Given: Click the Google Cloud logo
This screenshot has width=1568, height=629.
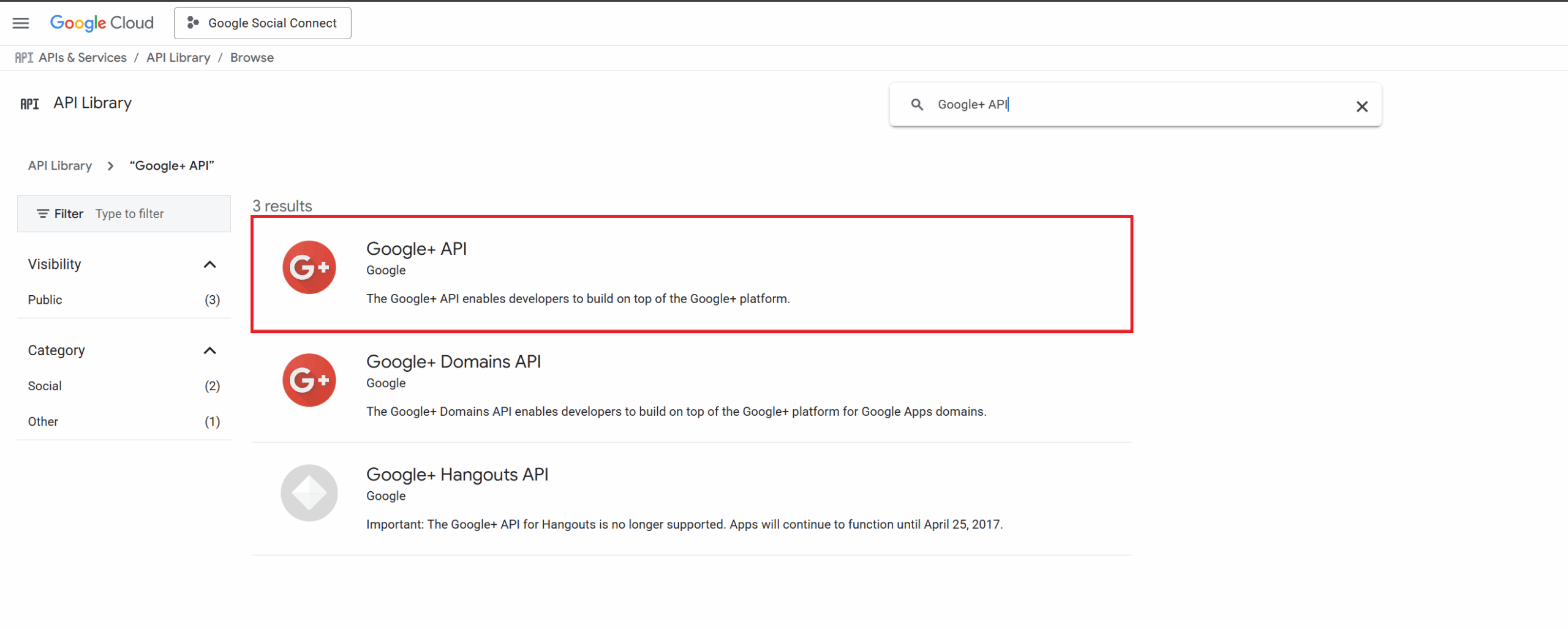Looking at the screenshot, I should 102,23.
